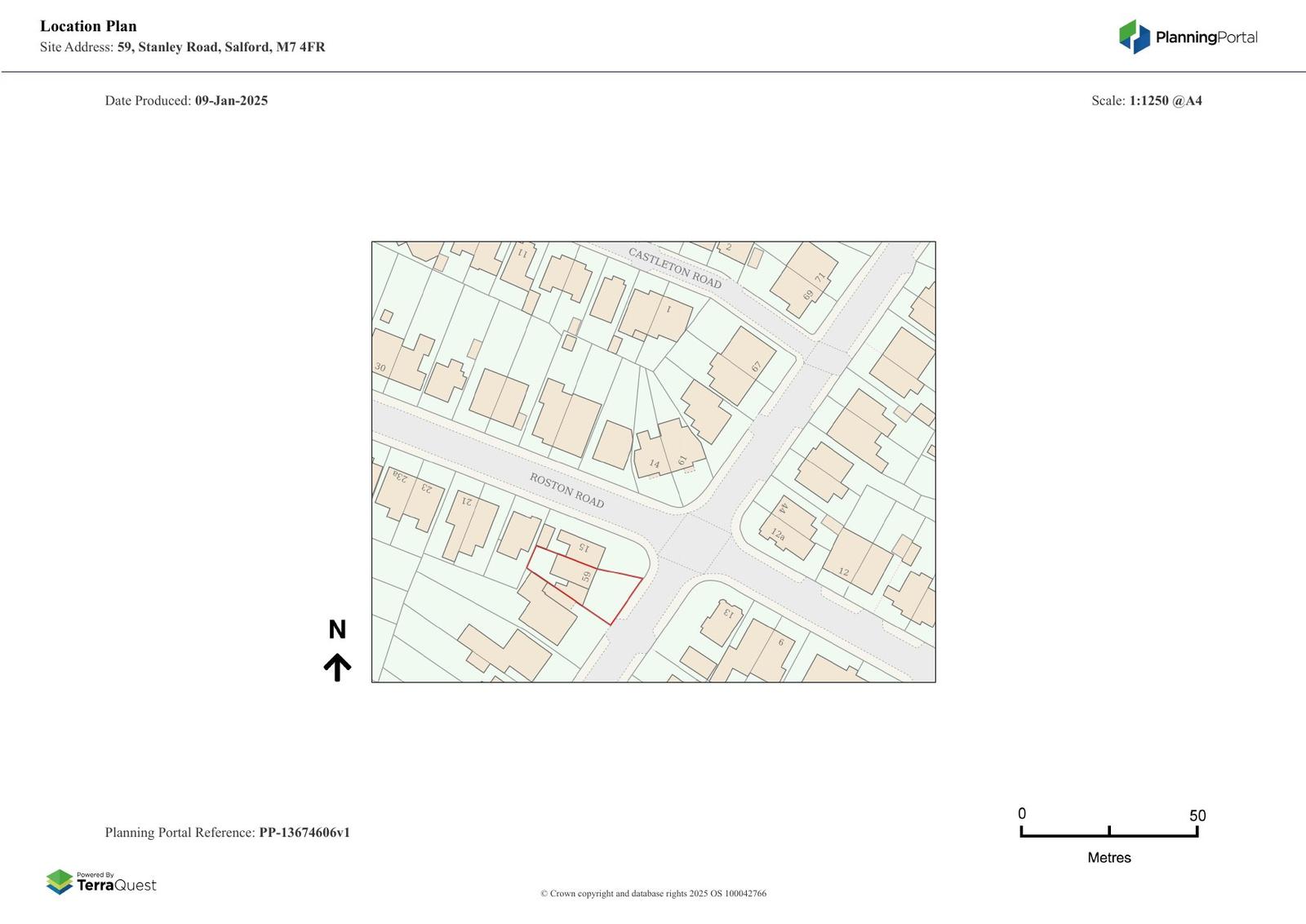
Task: Click the Roston Road street label
Action: click(x=566, y=490)
